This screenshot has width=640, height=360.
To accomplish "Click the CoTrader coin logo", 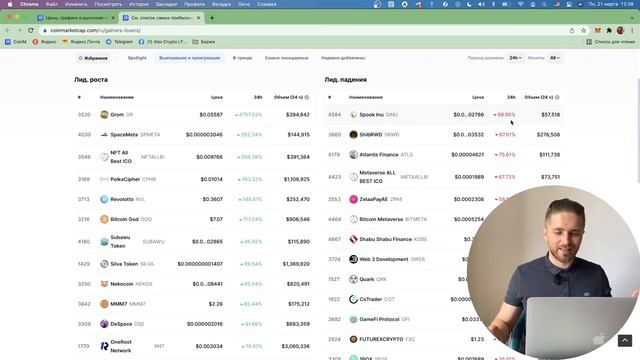I will [x=353, y=299].
